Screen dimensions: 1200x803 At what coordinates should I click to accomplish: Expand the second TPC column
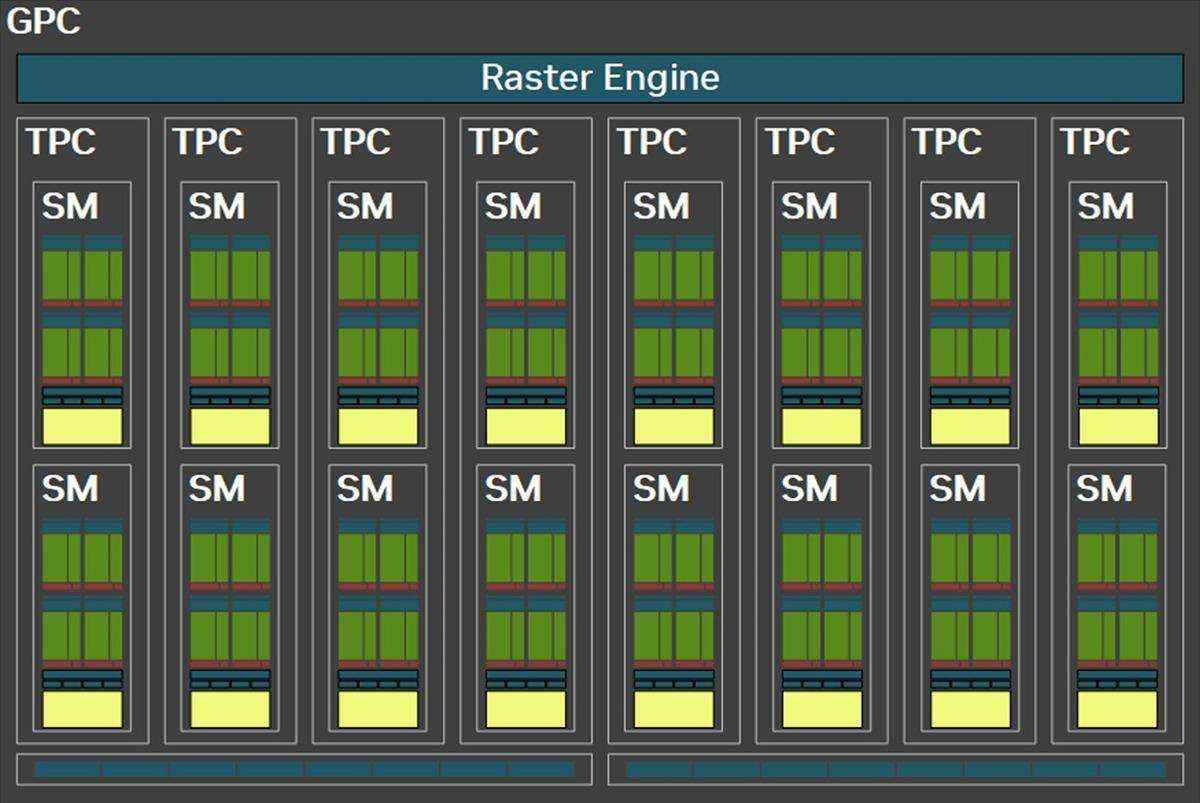pos(230,430)
